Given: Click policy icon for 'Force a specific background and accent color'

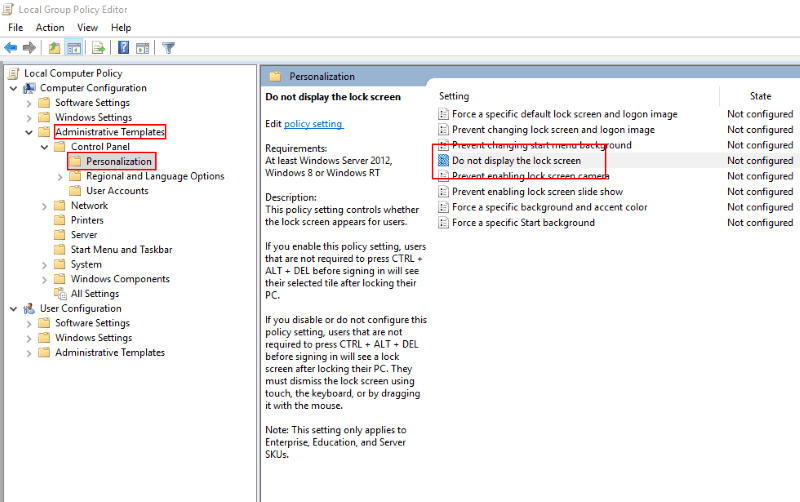Looking at the screenshot, I should pos(443,207).
